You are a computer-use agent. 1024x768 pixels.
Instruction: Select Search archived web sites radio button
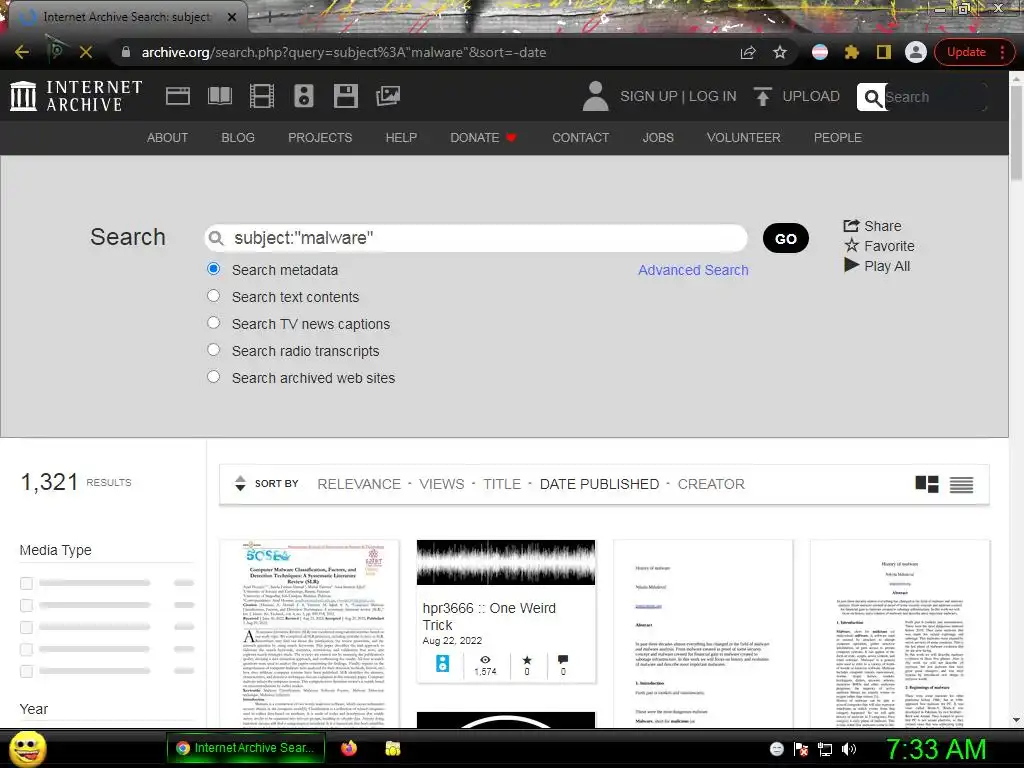pos(214,377)
